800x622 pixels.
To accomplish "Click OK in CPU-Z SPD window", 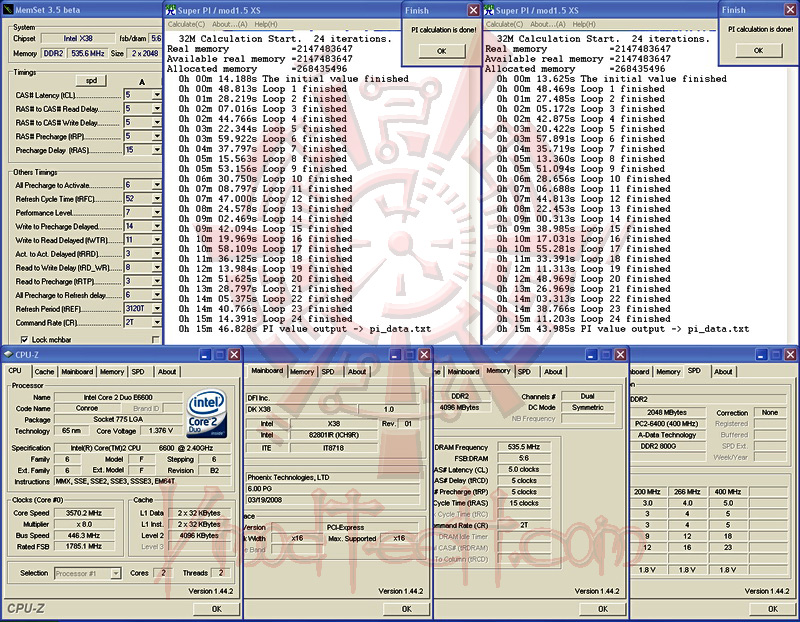I will [x=773, y=609].
